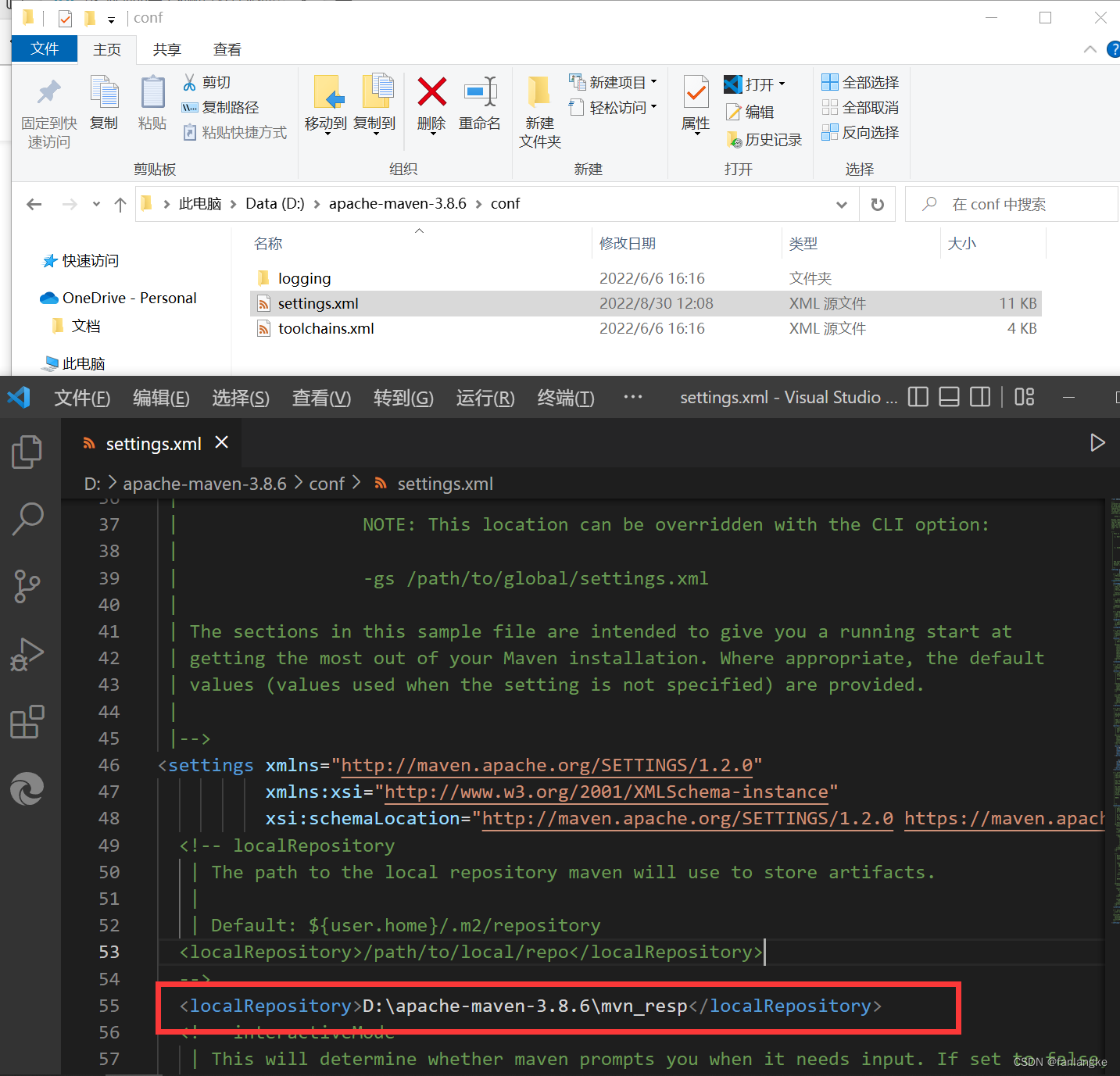The height and width of the screenshot is (1076, 1120).
Task: Toggle primary sidebar layout icon
Action: (x=918, y=397)
